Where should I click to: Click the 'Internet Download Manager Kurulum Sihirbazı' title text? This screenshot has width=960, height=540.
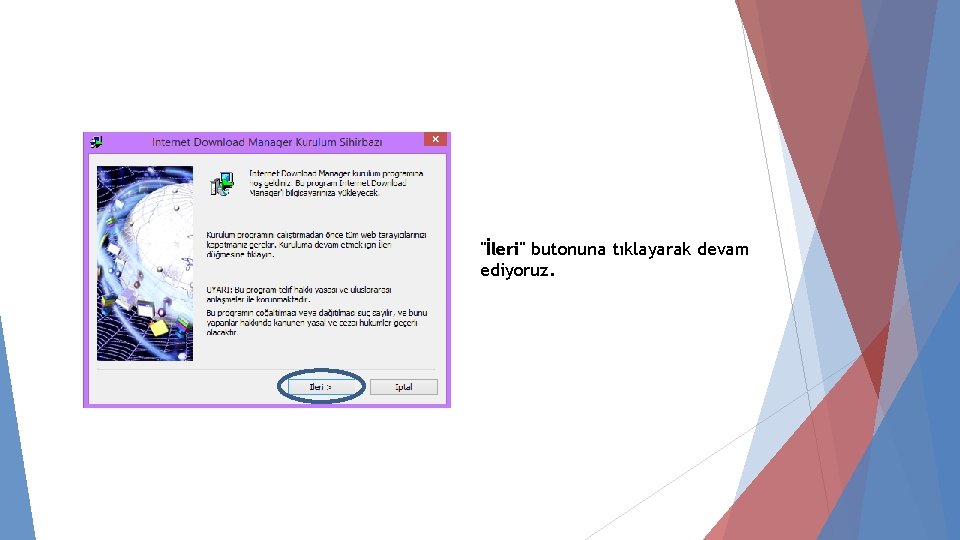(x=267, y=142)
